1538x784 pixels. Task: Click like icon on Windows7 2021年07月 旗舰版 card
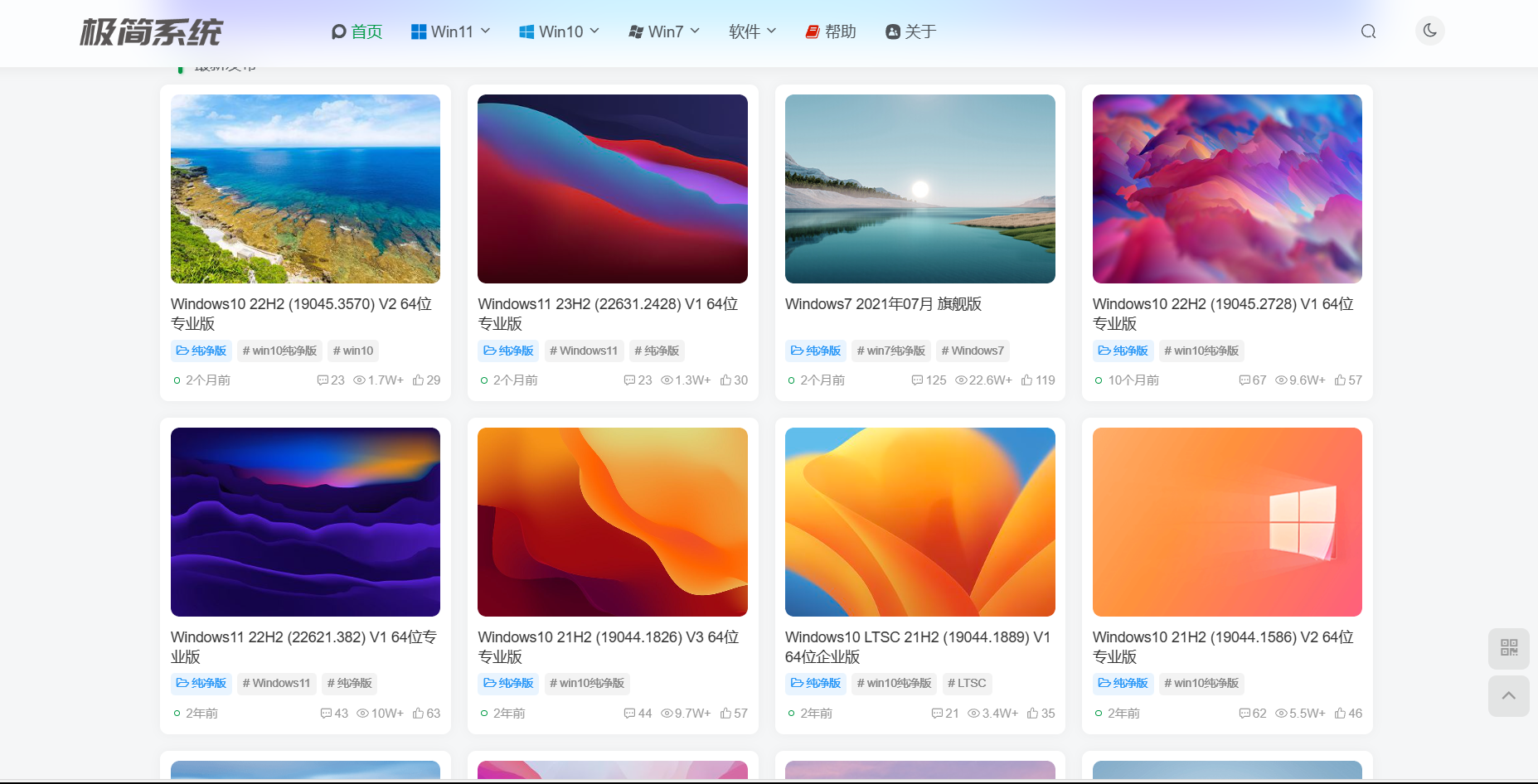pyautogui.click(x=1026, y=380)
